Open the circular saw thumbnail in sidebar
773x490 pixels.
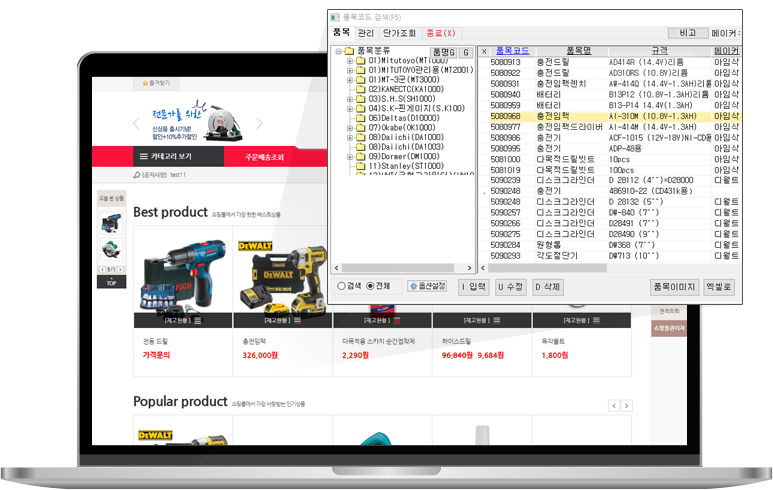[x=111, y=249]
